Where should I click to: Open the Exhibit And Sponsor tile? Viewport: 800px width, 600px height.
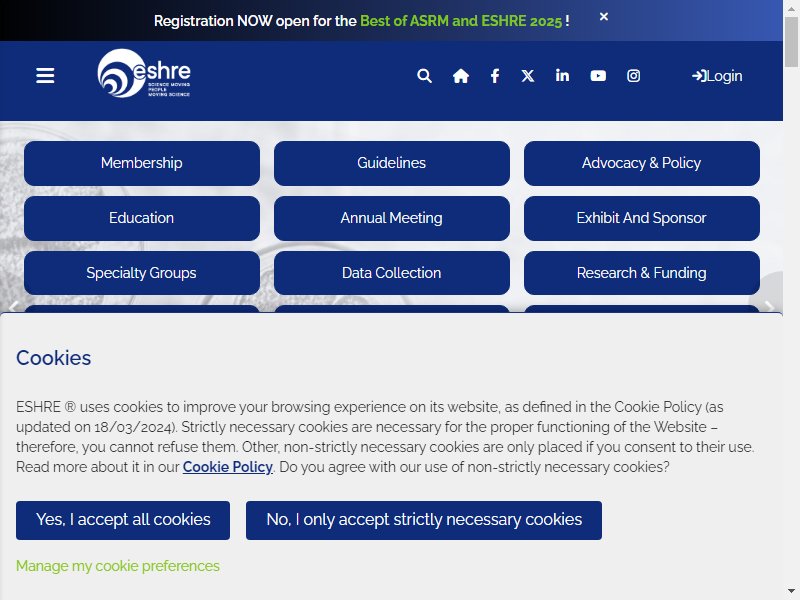tap(642, 218)
